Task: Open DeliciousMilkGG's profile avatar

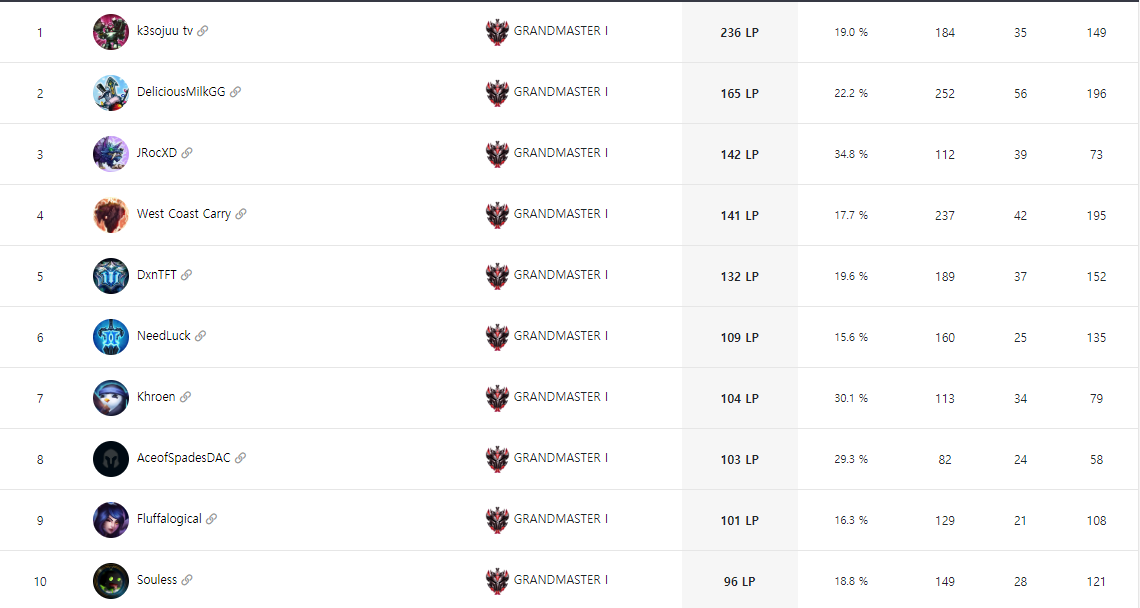Action: click(111, 92)
